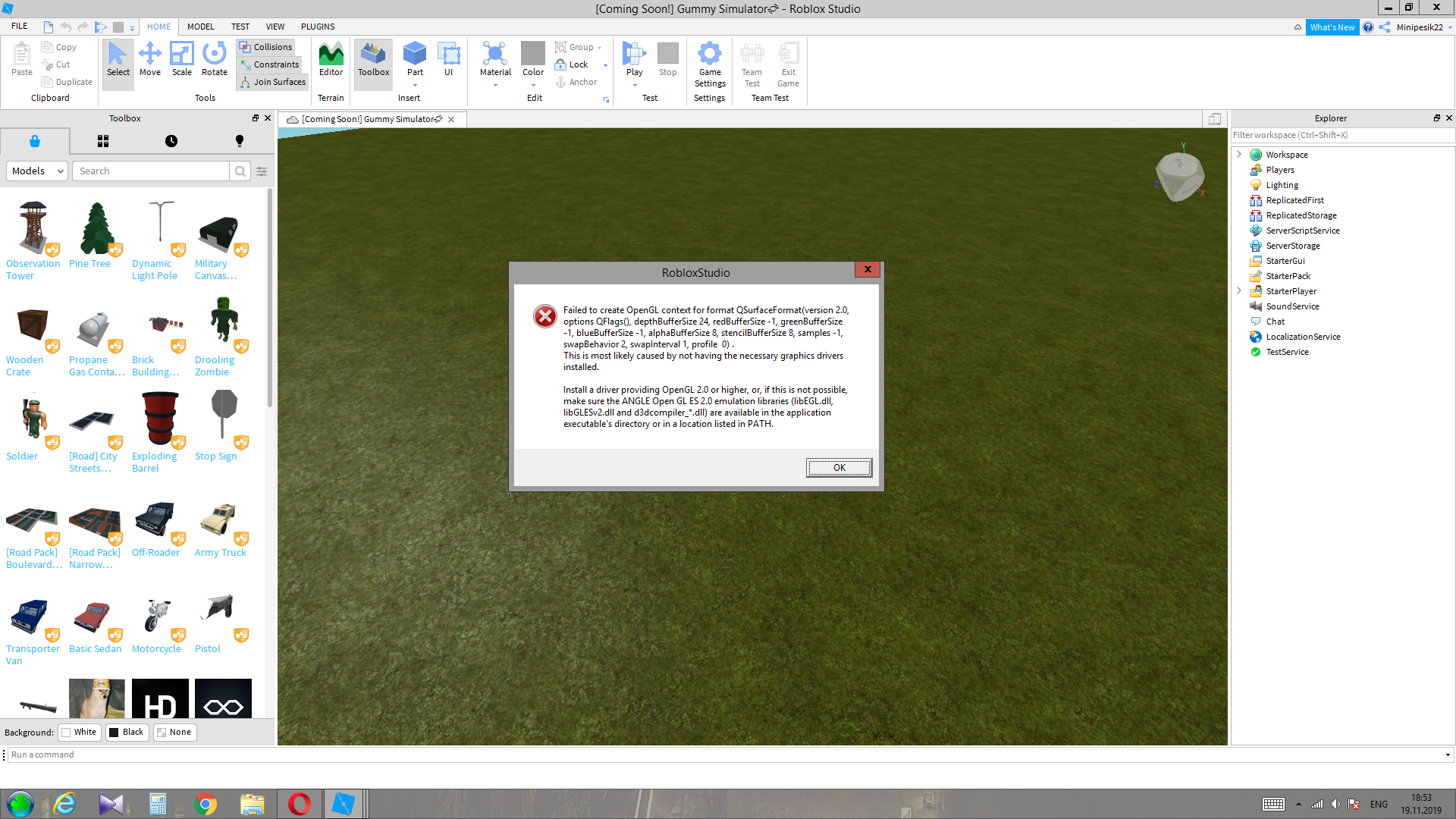
Task: Select the Rotate tool
Action: [215, 58]
